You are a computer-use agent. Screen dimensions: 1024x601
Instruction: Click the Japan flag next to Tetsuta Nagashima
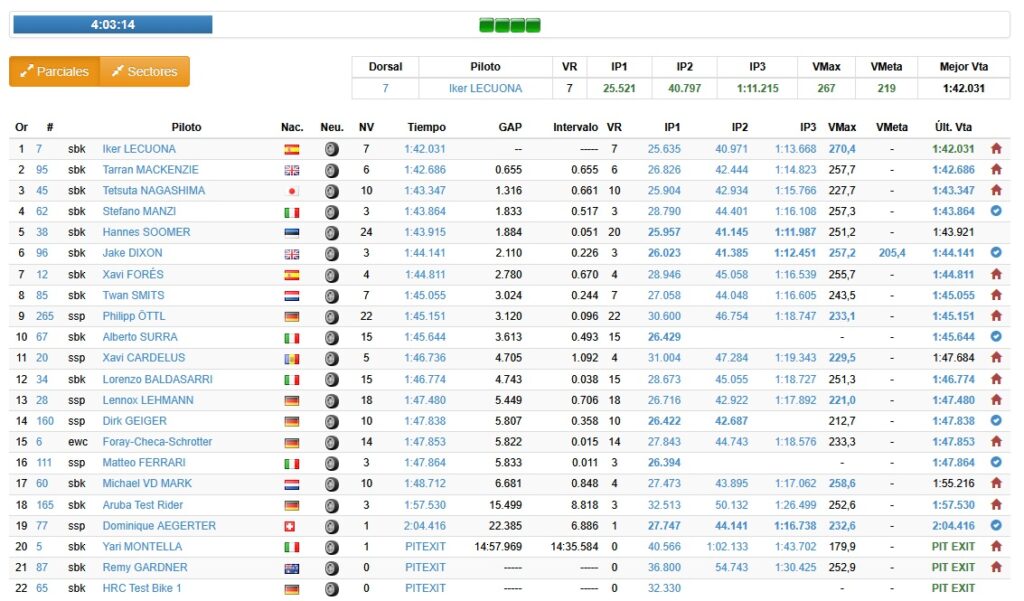292,191
